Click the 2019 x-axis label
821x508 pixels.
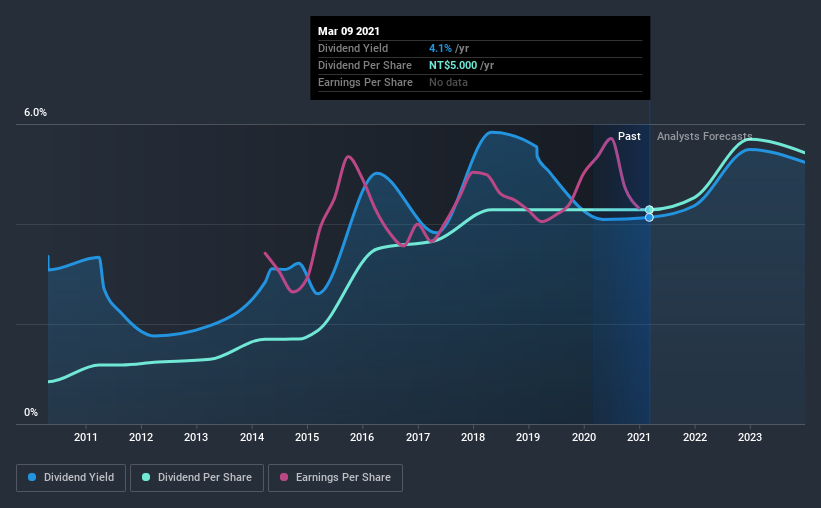[528, 437]
